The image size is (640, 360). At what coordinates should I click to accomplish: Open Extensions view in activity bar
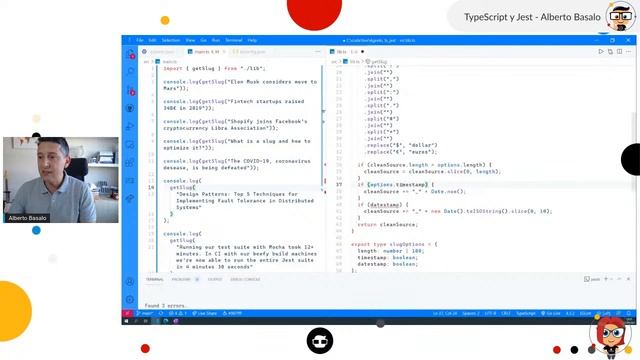[x=130, y=162]
